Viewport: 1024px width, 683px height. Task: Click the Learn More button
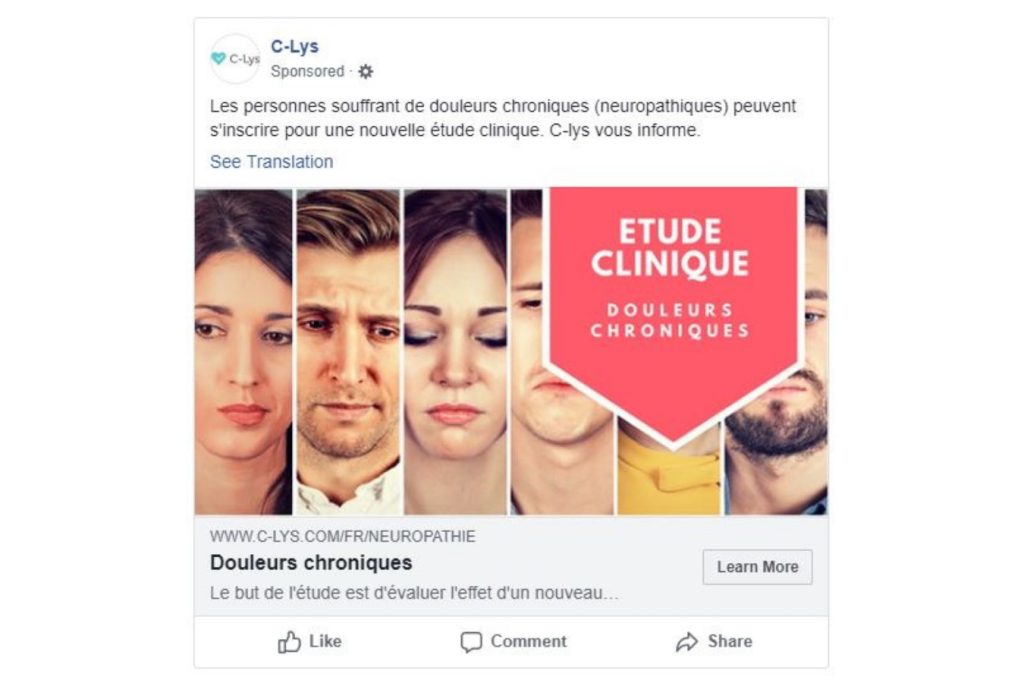click(x=758, y=567)
